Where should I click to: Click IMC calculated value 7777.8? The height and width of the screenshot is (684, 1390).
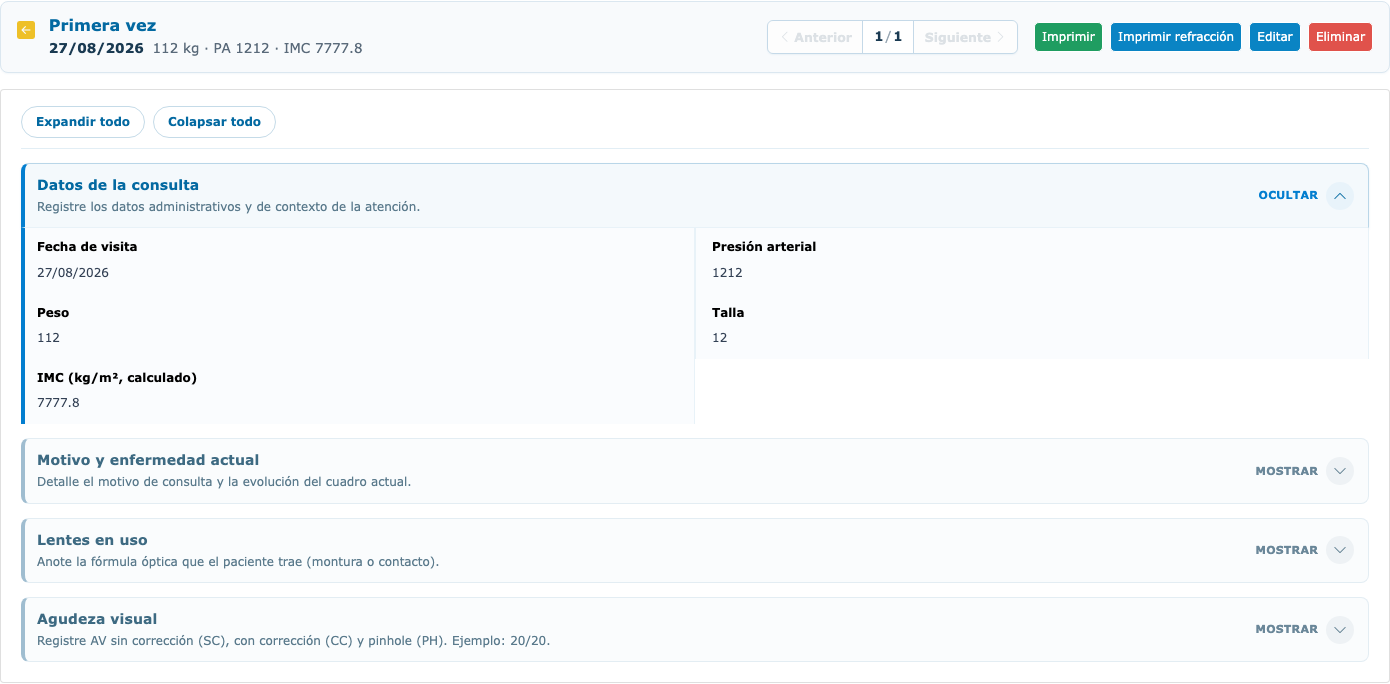point(58,403)
